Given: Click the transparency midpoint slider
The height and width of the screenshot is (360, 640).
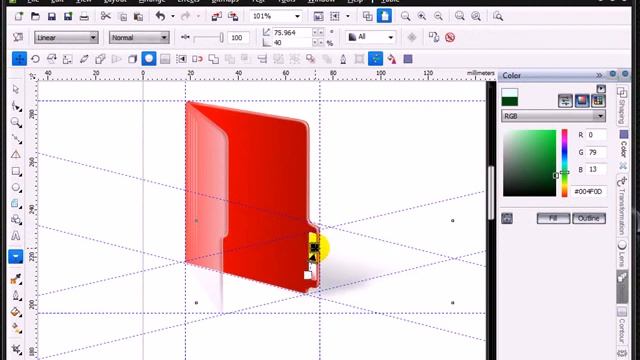Looking at the screenshot, I should click(x=208, y=38).
